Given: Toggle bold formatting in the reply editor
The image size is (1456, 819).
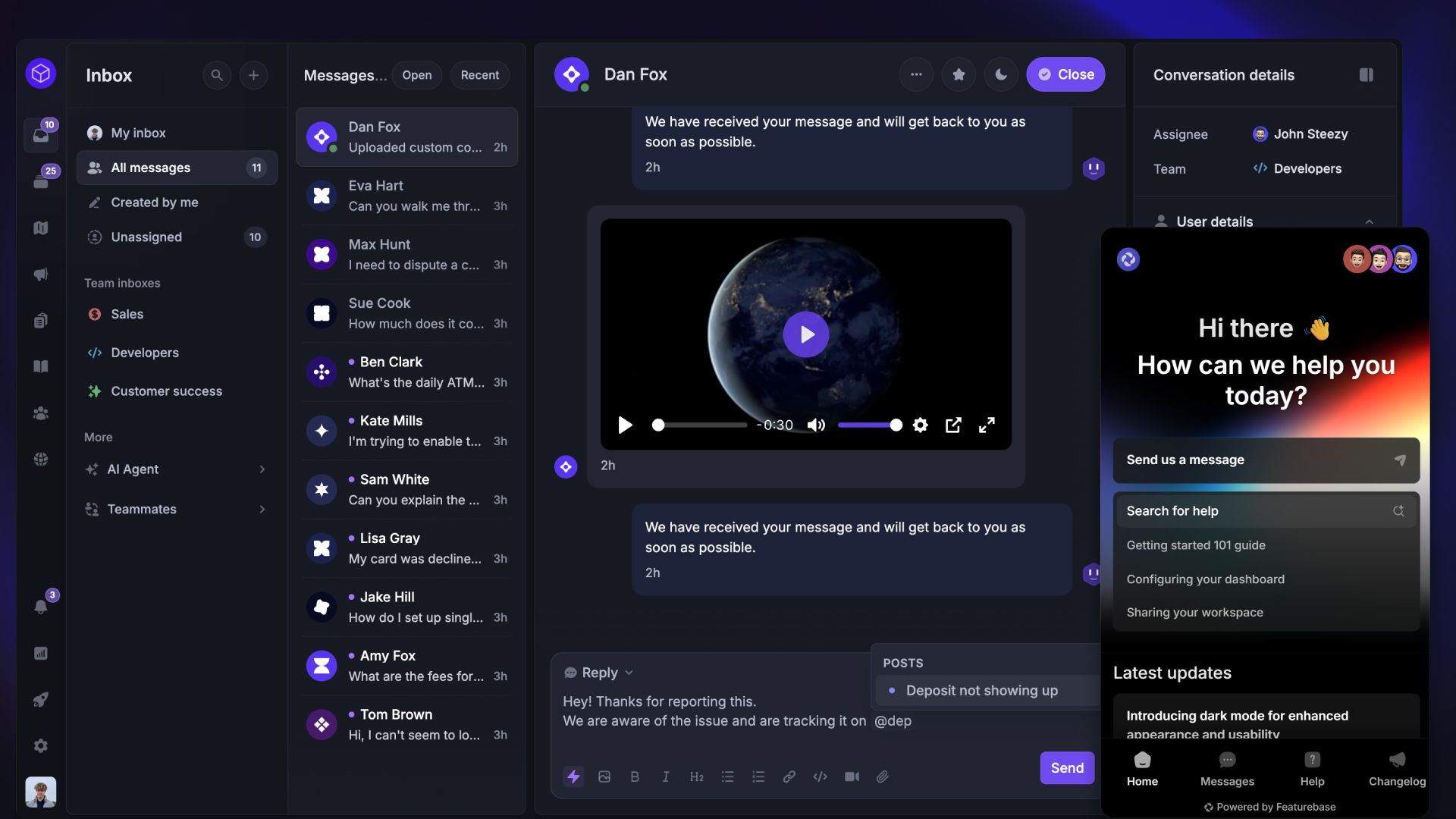Looking at the screenshot, I should tap(635, 777).
